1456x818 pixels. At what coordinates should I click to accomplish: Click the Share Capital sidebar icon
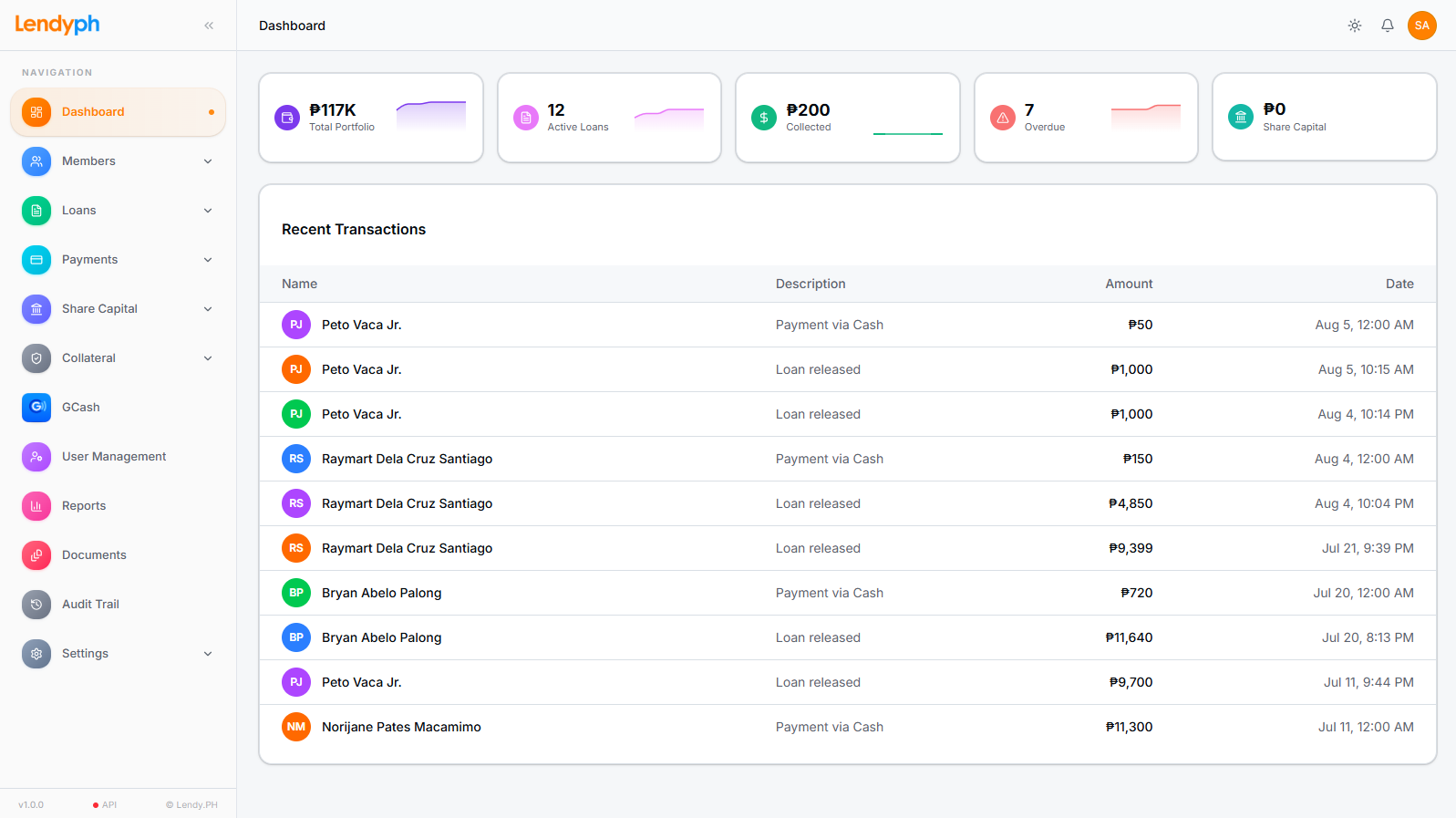36,309
